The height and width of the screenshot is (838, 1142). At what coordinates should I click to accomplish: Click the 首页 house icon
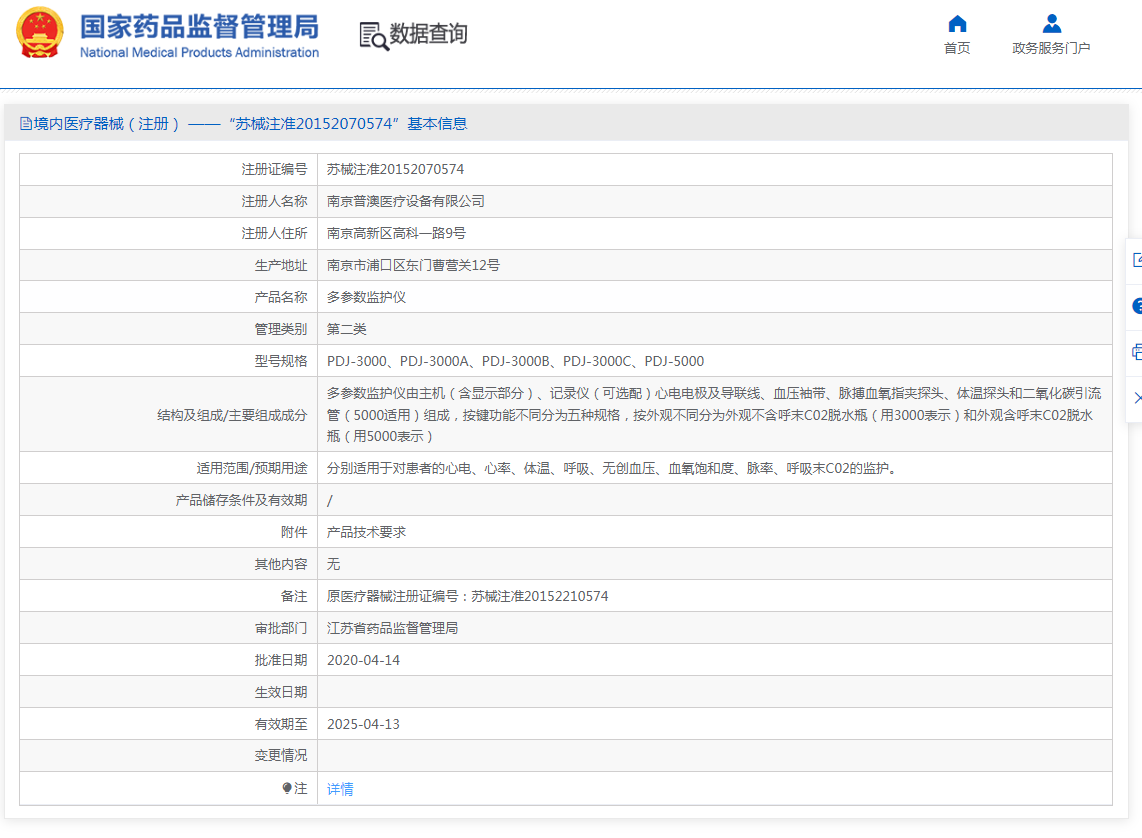(957, 24)
